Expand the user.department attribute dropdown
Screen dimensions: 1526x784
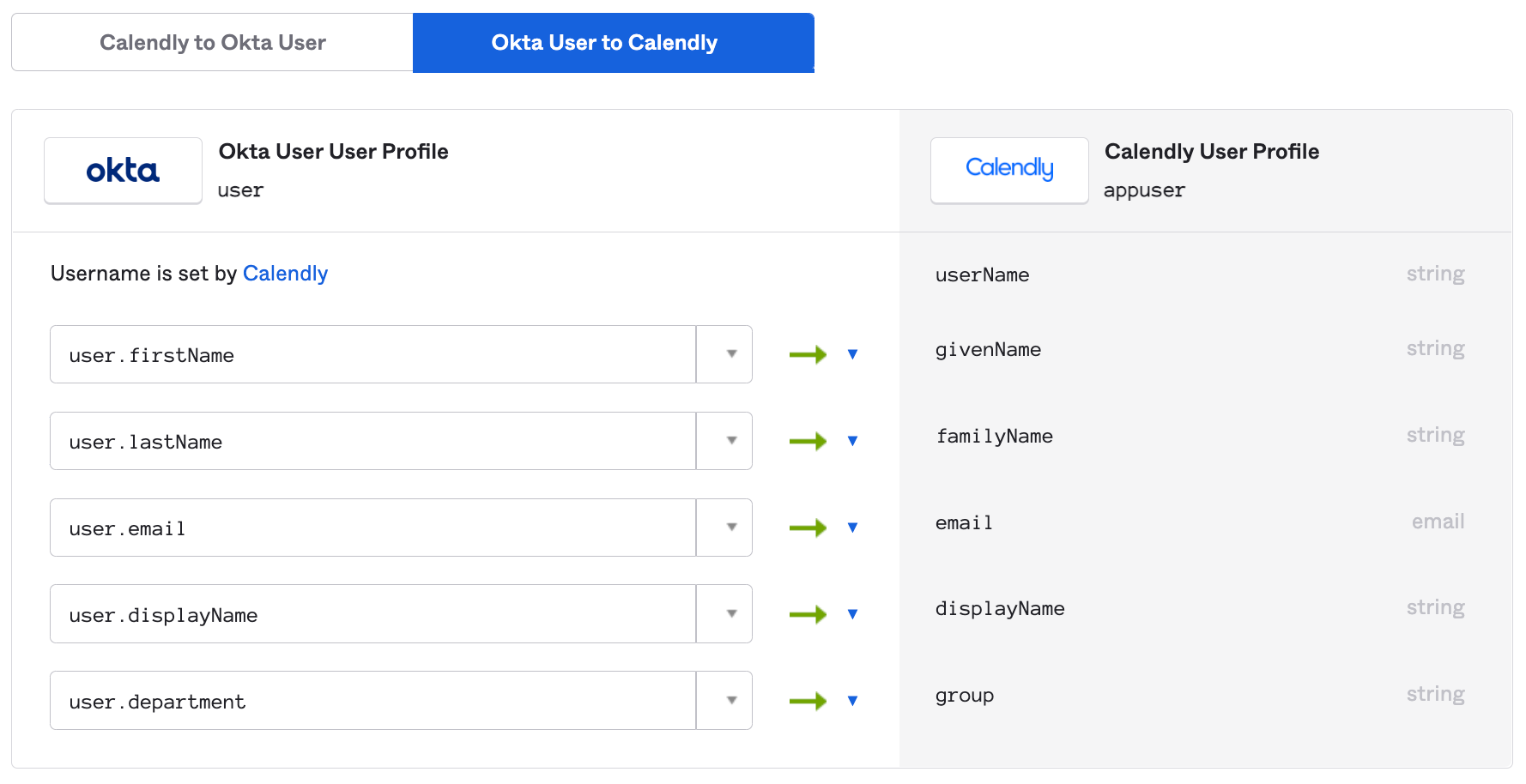coord(731,701)
